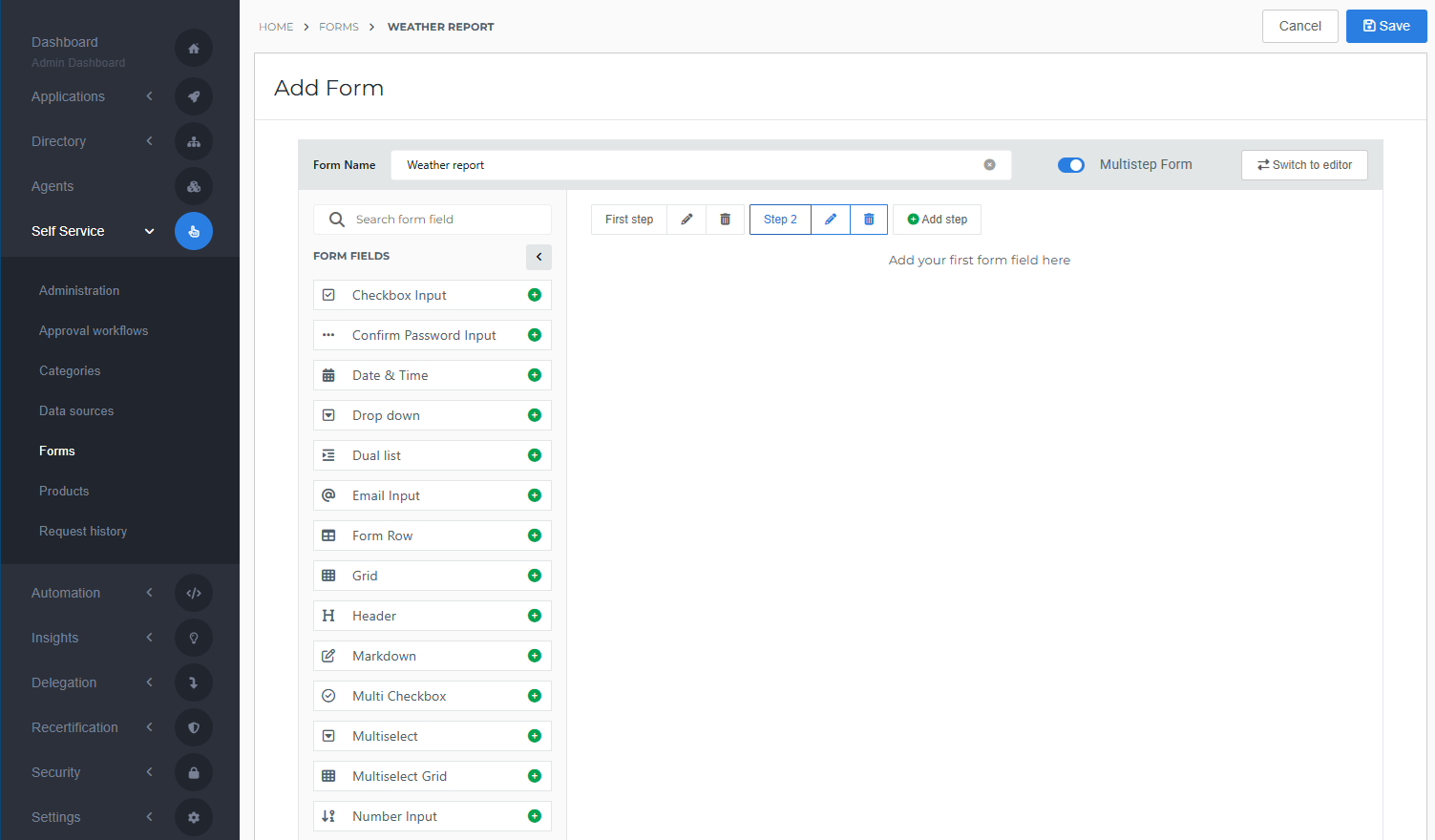The height and width of the screenshot is (840, 1435).
Task: Disable the Multistep Form toggle
Action: click(x=1070, y=164)
